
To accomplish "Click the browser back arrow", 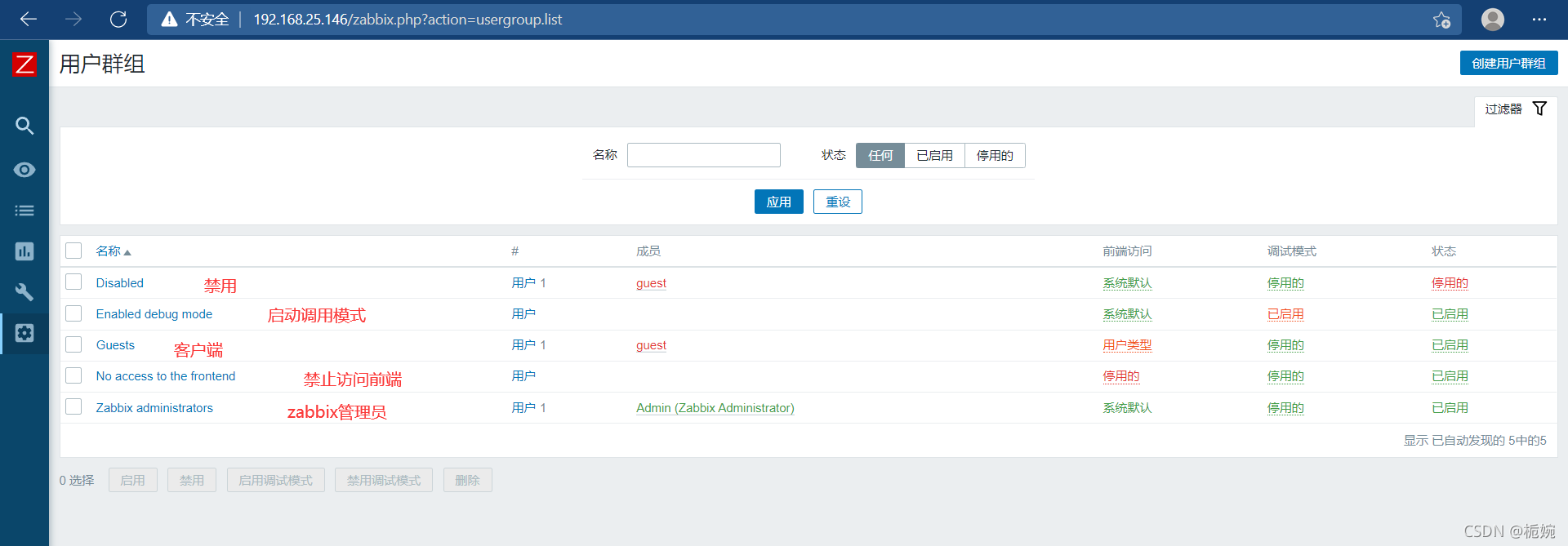I will (29, 19).
